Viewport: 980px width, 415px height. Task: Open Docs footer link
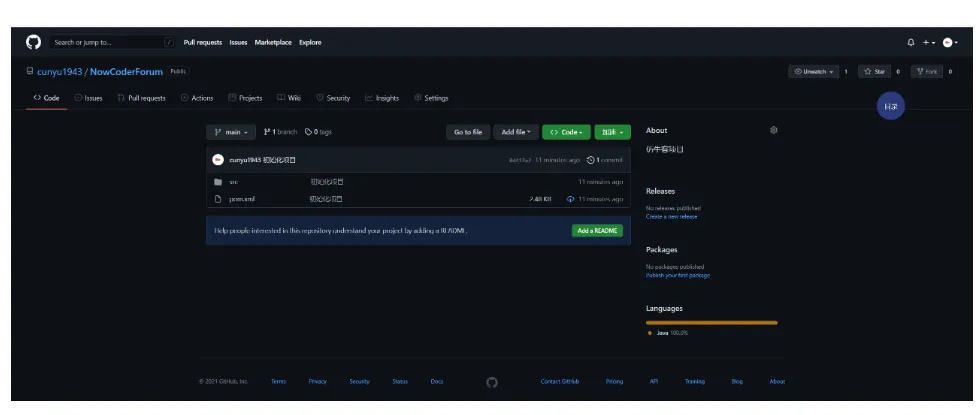click(x=437, y=381)
